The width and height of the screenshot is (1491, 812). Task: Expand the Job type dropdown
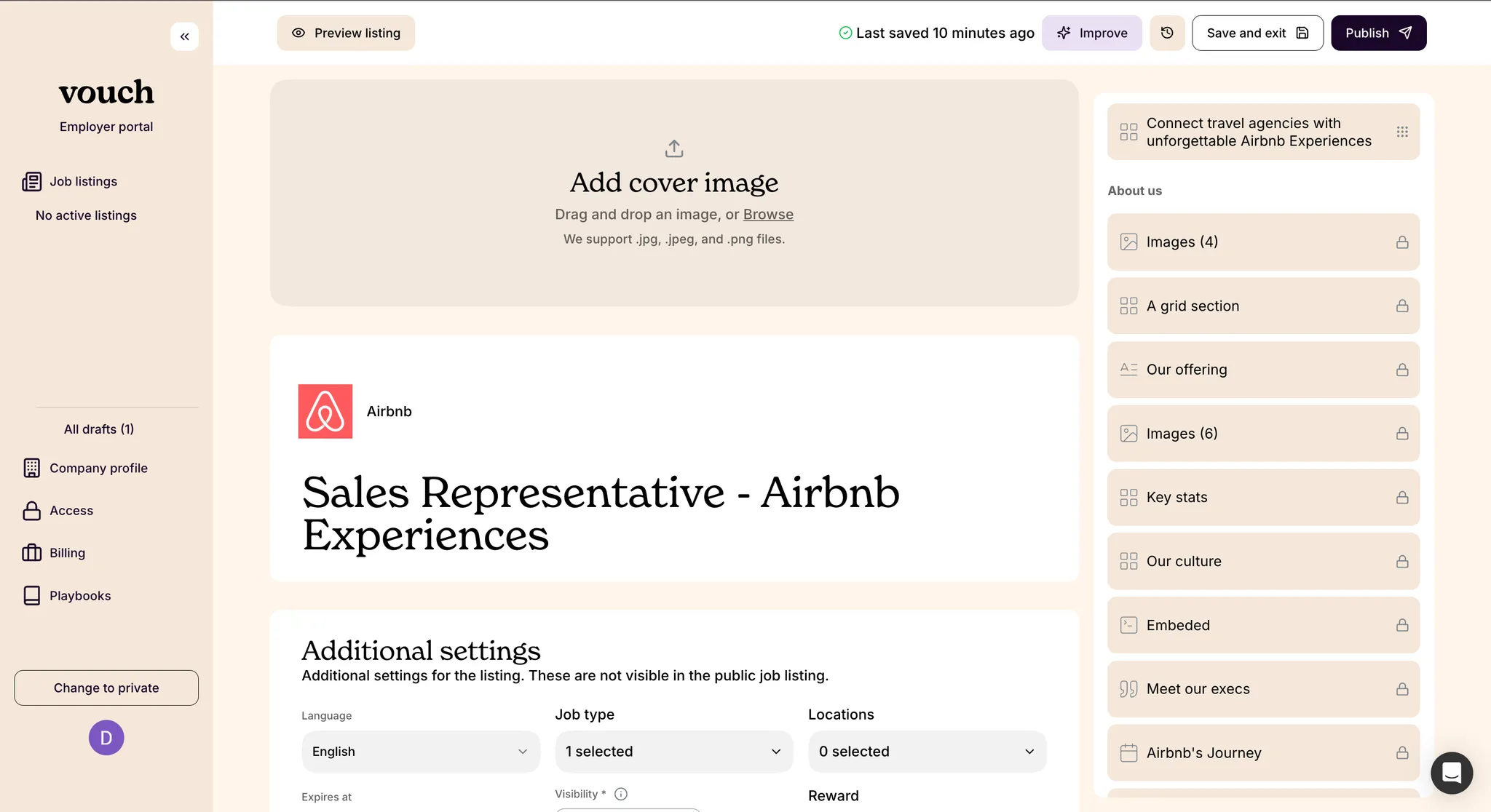[x=673, y=752]
